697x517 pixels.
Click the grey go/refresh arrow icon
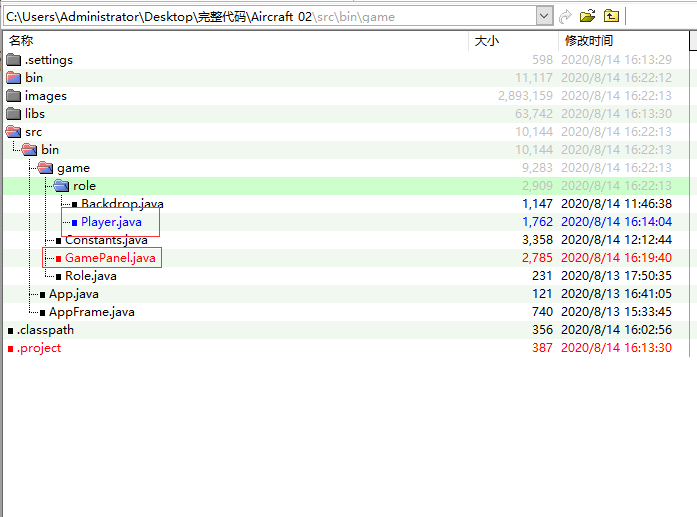click(565, 16)
